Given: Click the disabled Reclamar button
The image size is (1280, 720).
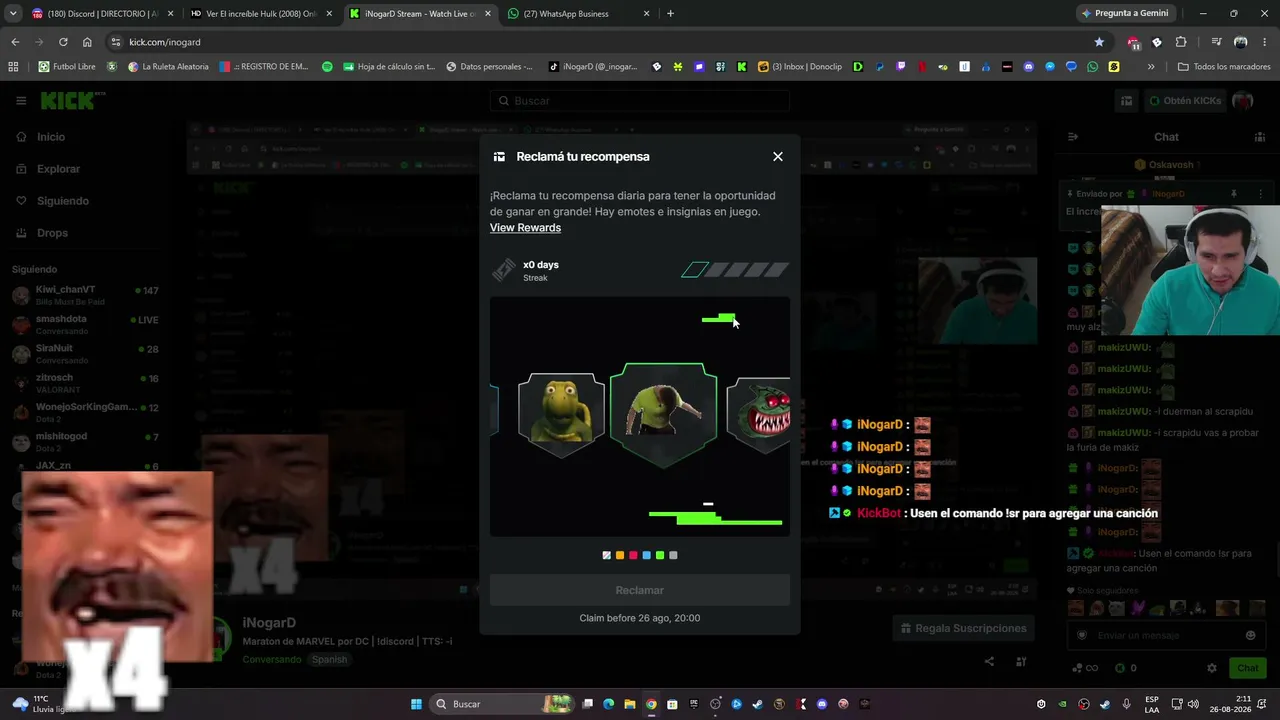Looking at the screenshot, I should tap(640, 591).
